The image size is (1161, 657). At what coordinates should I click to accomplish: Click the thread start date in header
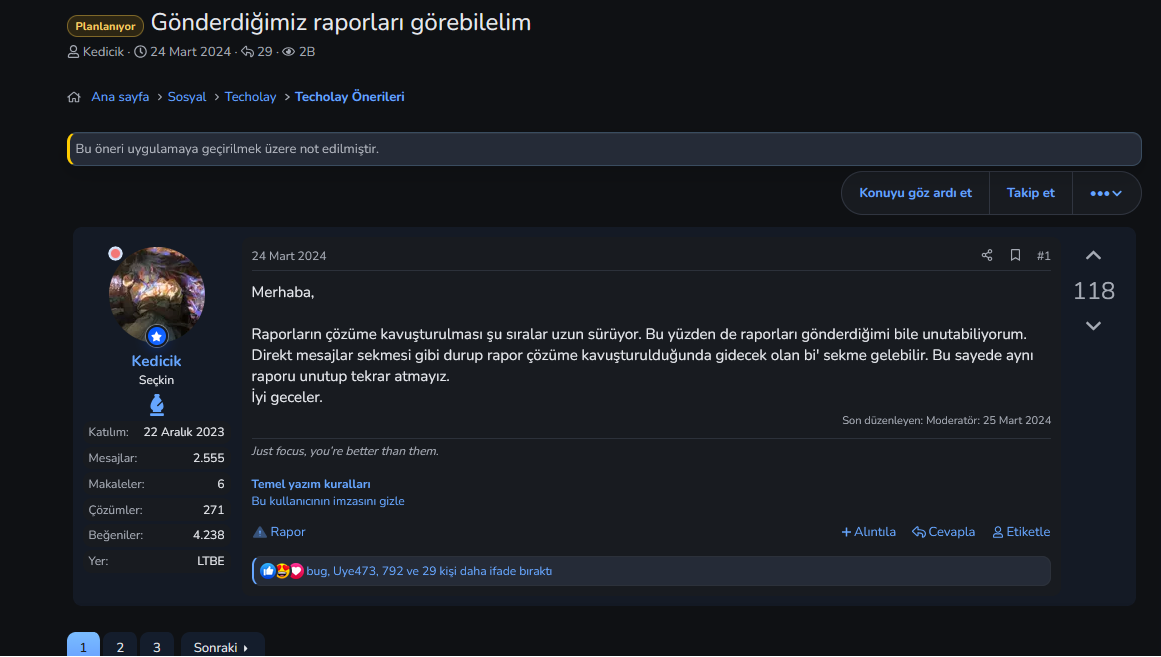click(x=190, y=52)
